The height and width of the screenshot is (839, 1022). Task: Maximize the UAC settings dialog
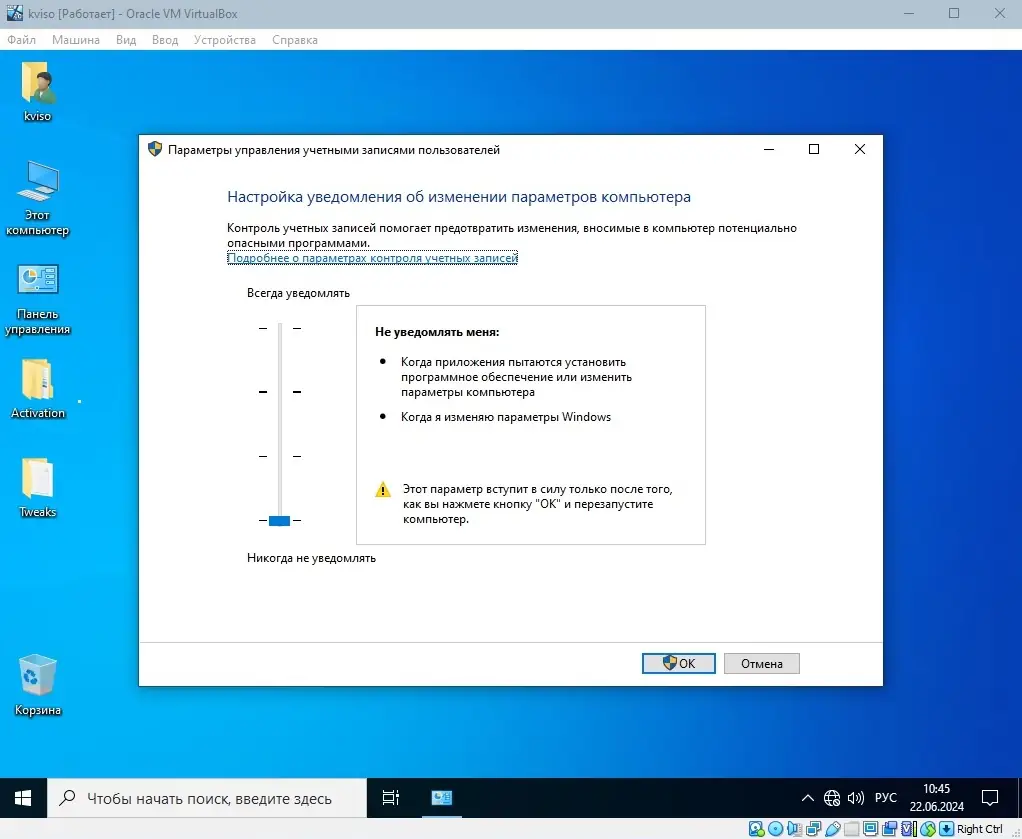click(x=814, y=149)
